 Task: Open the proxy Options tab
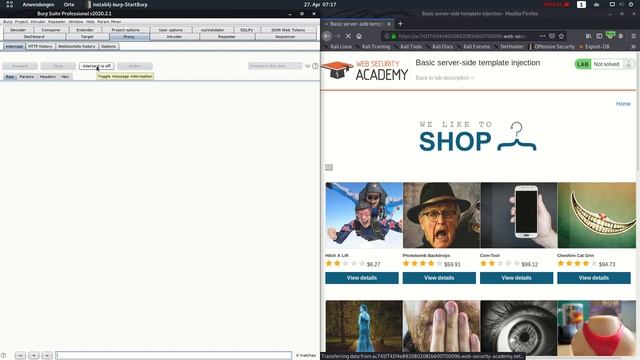coord(109,47)
